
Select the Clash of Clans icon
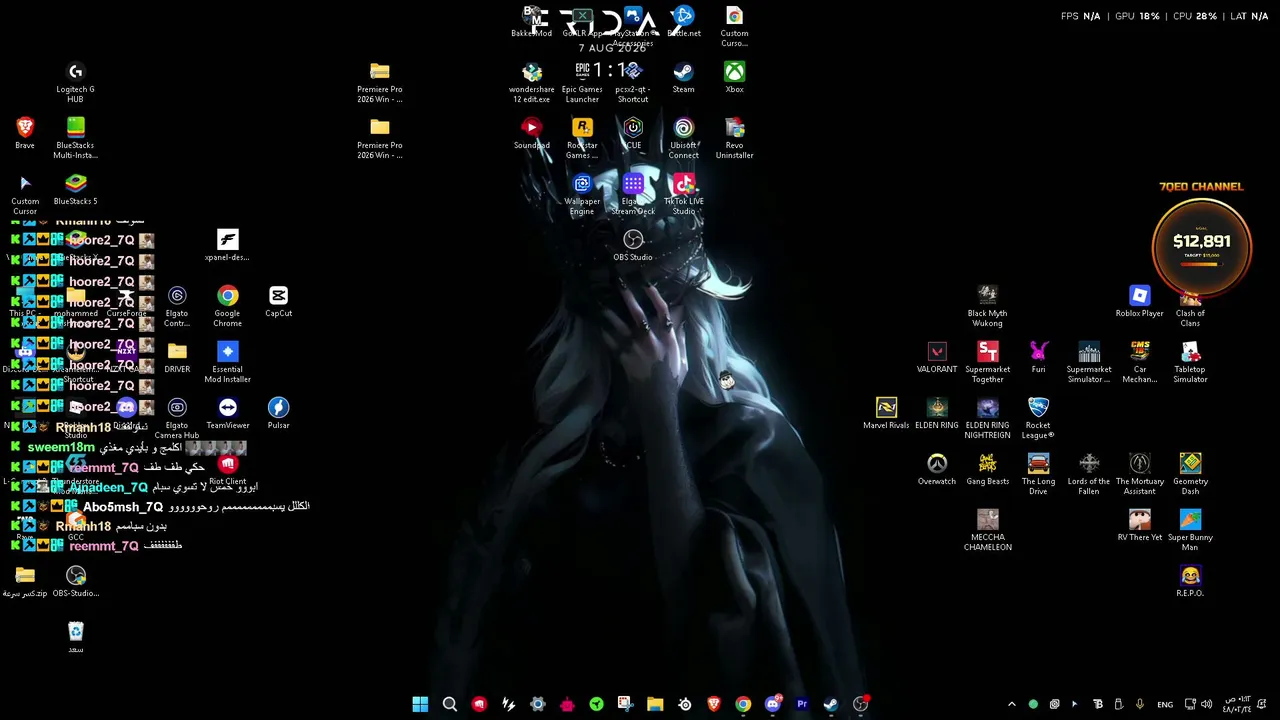1190,306
